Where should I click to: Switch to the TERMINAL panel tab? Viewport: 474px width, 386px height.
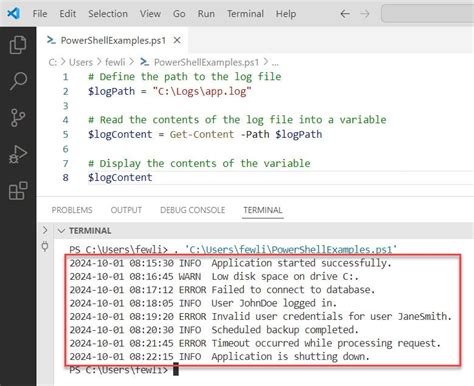pos(263,210)
